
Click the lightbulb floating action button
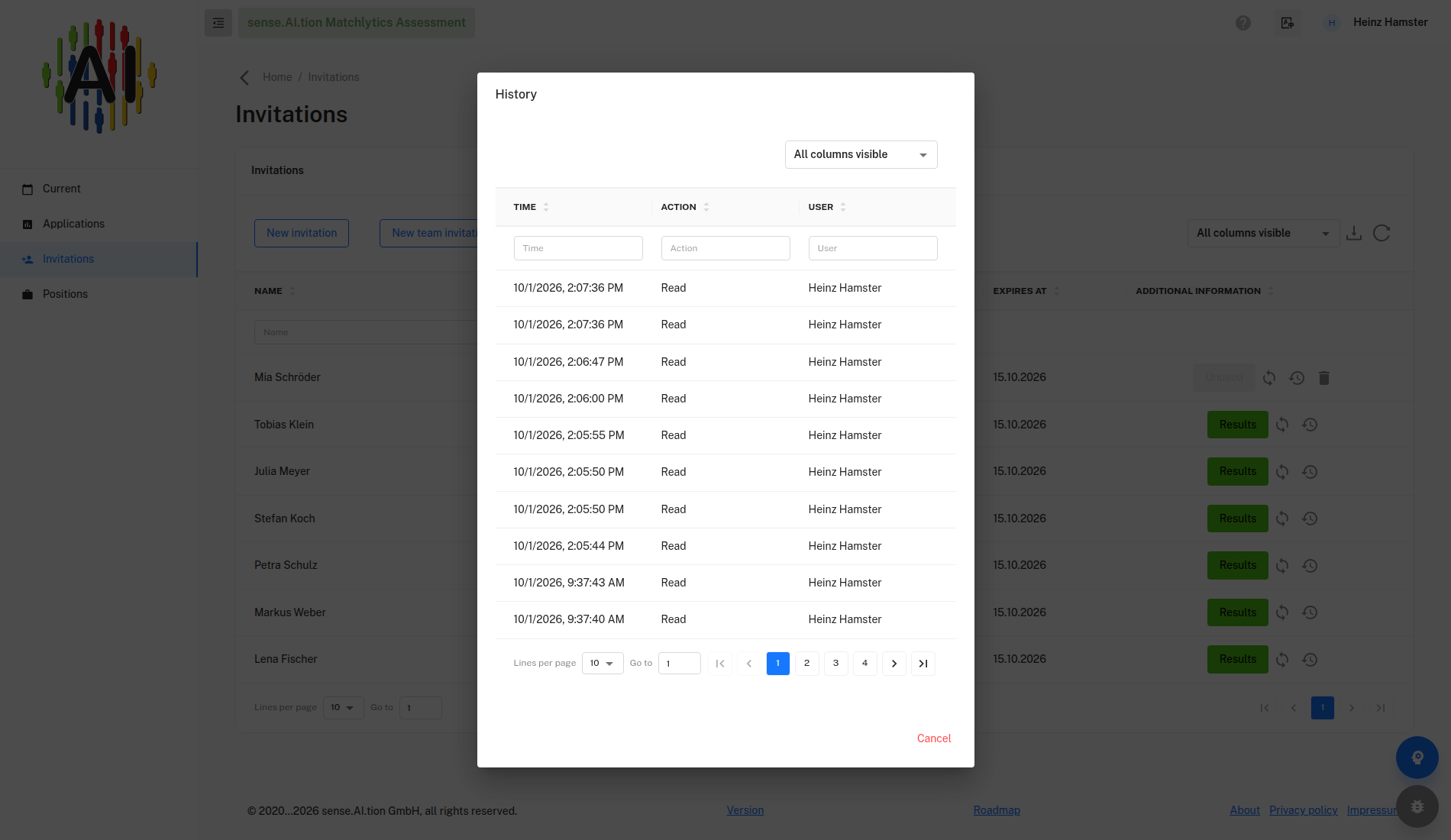tap(1417, 758)
